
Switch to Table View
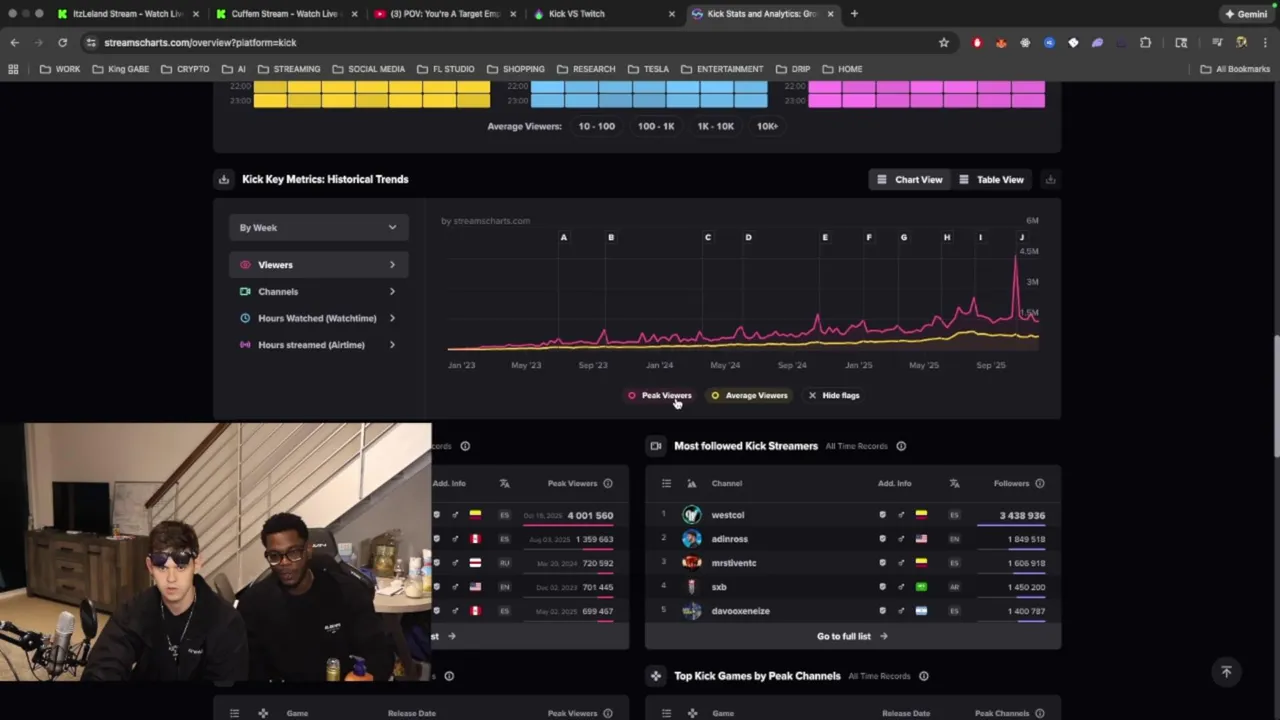(x=991, y=180)
